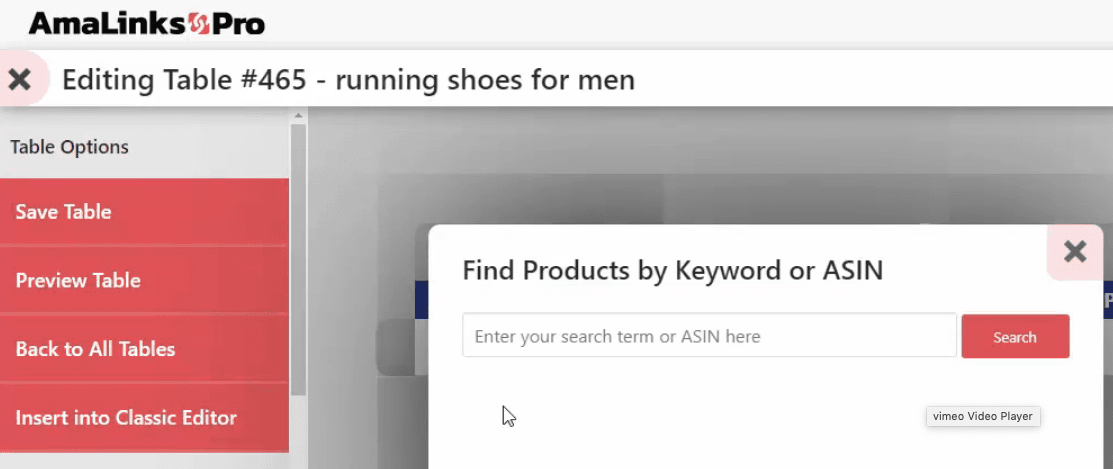Open Preview Table
1113x469 pixels.
(144, 280)
